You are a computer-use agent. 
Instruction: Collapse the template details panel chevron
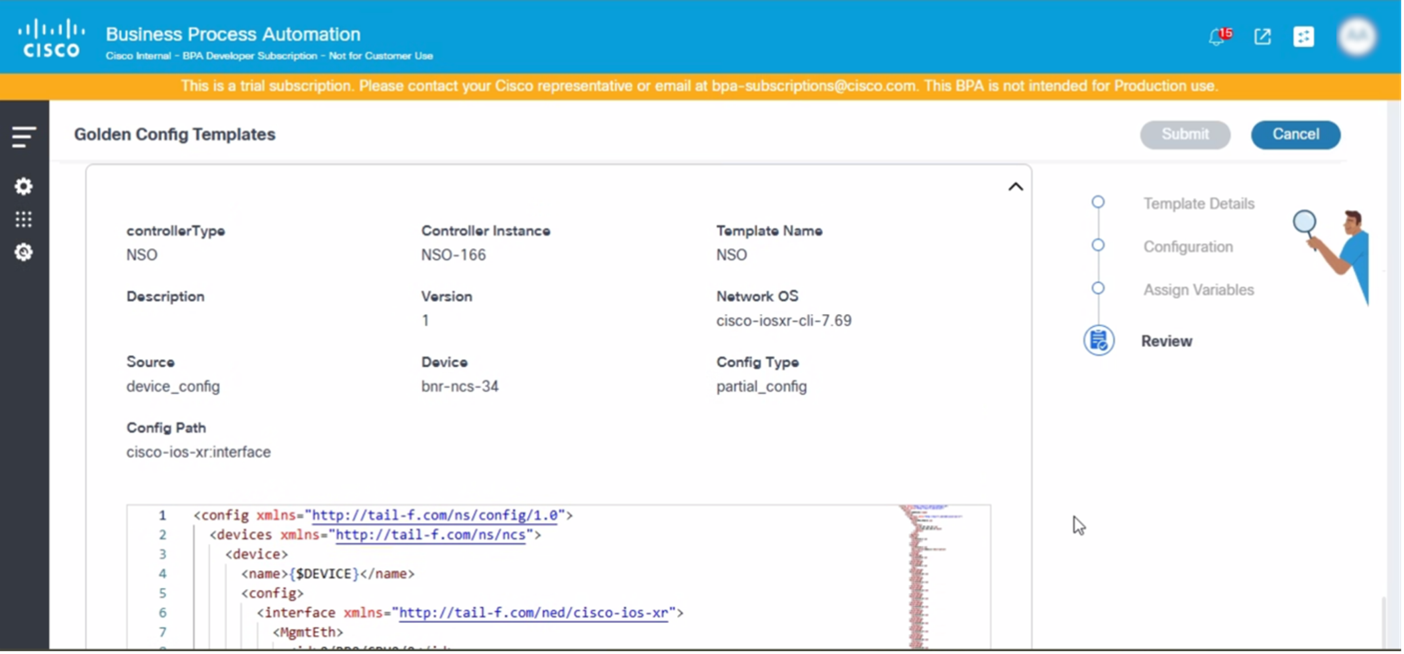click(x=1015, y=187)
